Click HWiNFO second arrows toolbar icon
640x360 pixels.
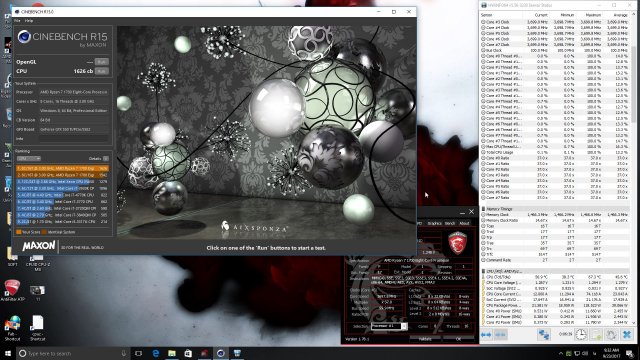[500, 335]
